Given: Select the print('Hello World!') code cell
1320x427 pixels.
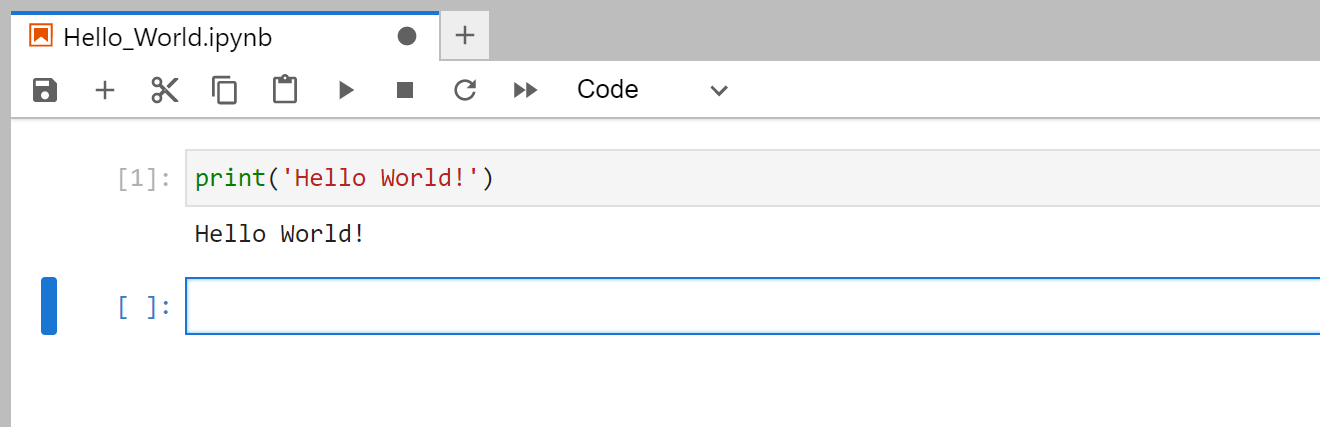Looking at the screenshot, I should [752, 178].
